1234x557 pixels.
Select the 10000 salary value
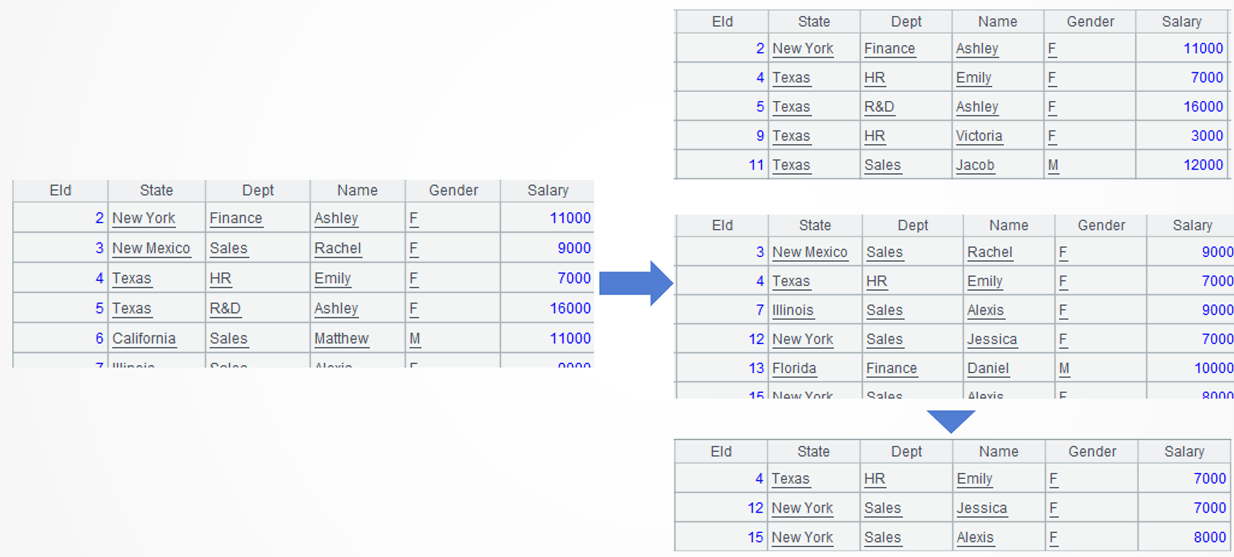pyautogui.click(x=1213, y=368)
